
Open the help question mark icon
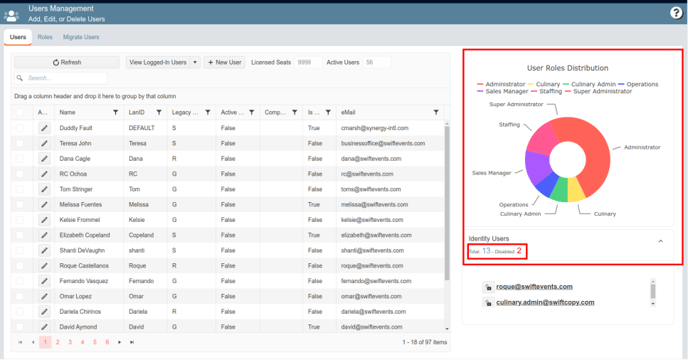(676, 13)
